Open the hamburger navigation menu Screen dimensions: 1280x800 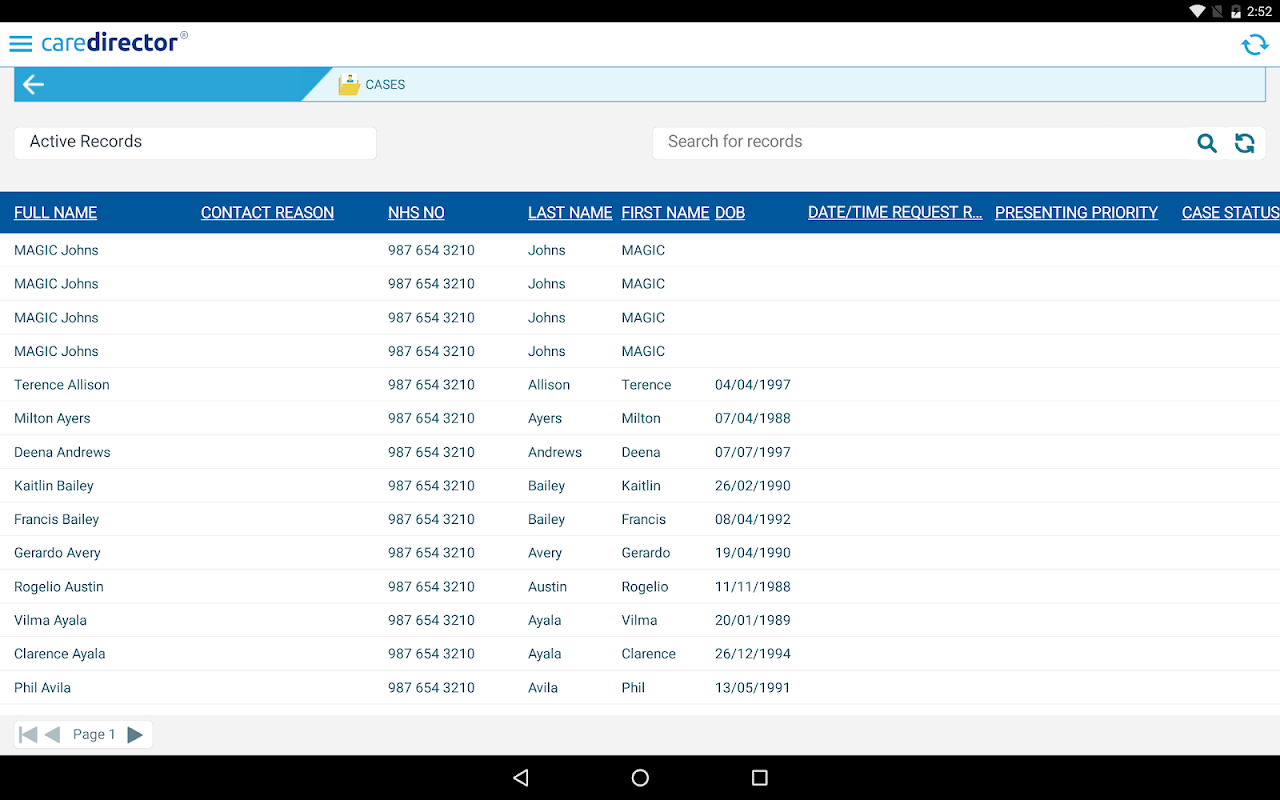20,44
